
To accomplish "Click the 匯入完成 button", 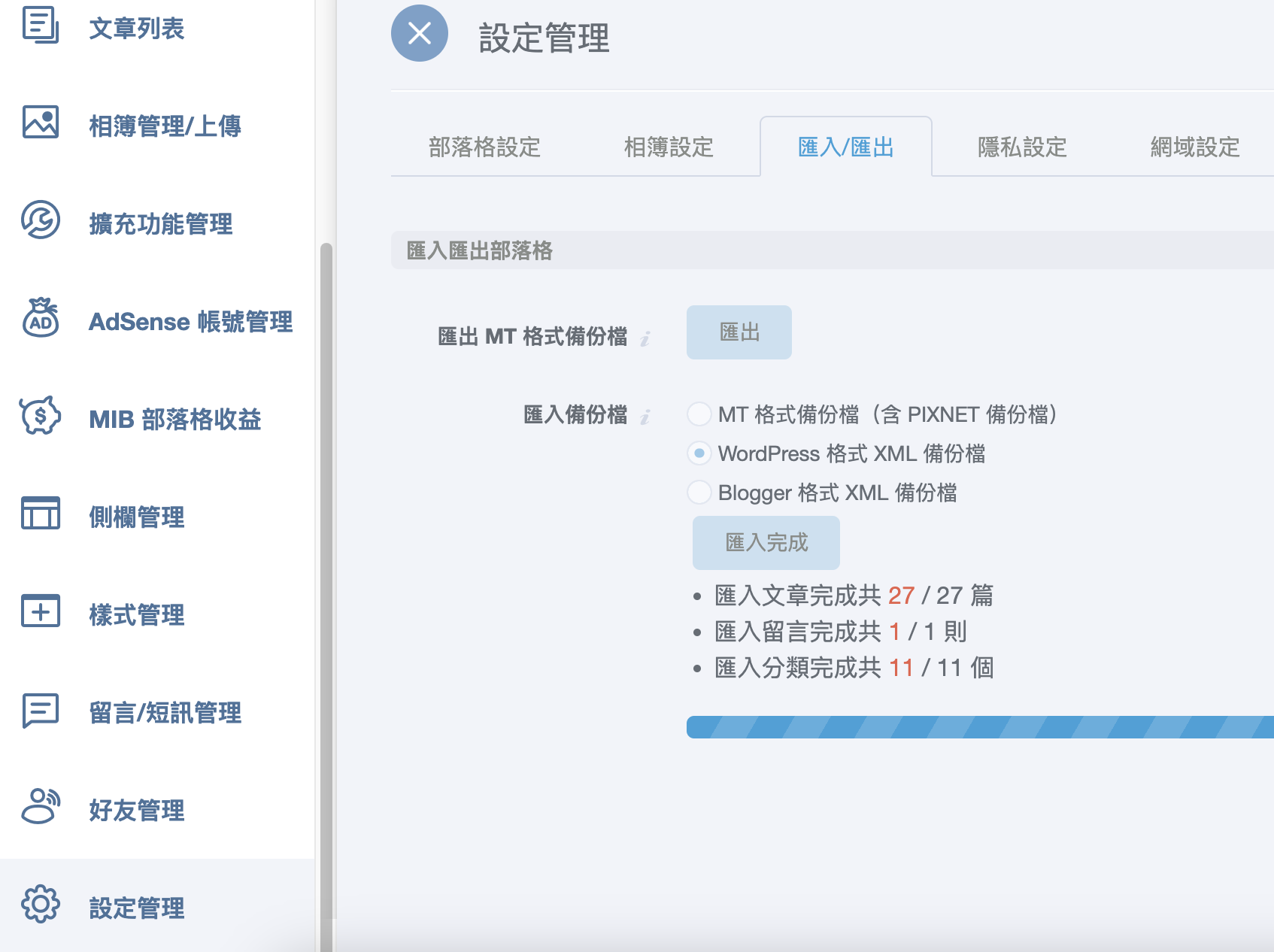I will (x=766, y=543).
